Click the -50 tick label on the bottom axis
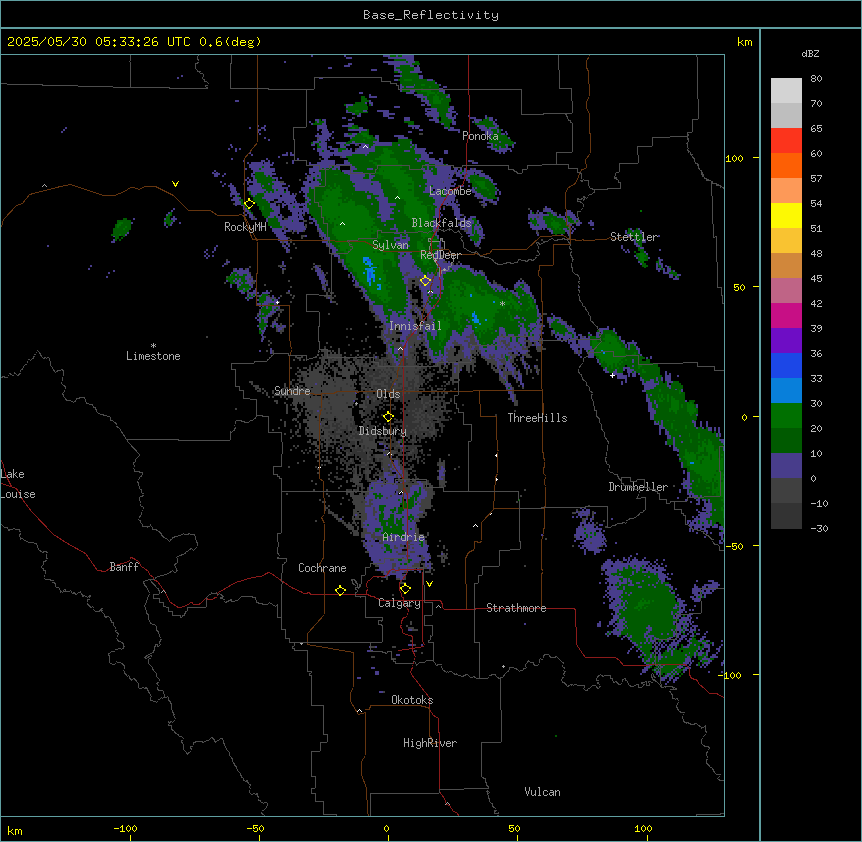 click(x=255, y=828)
